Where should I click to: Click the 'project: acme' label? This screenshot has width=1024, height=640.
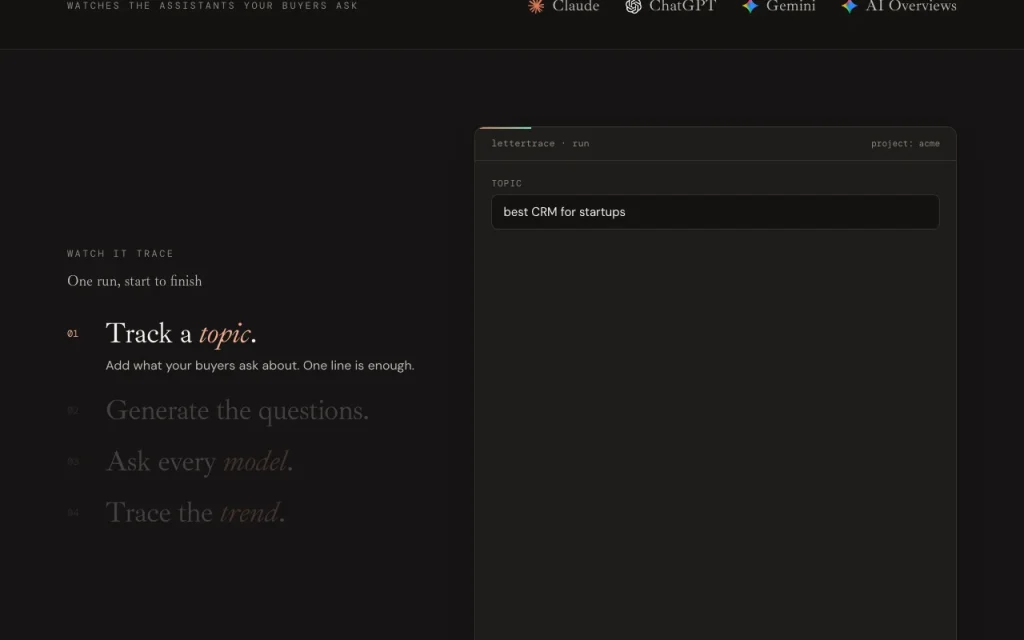(x=905, y=144)
